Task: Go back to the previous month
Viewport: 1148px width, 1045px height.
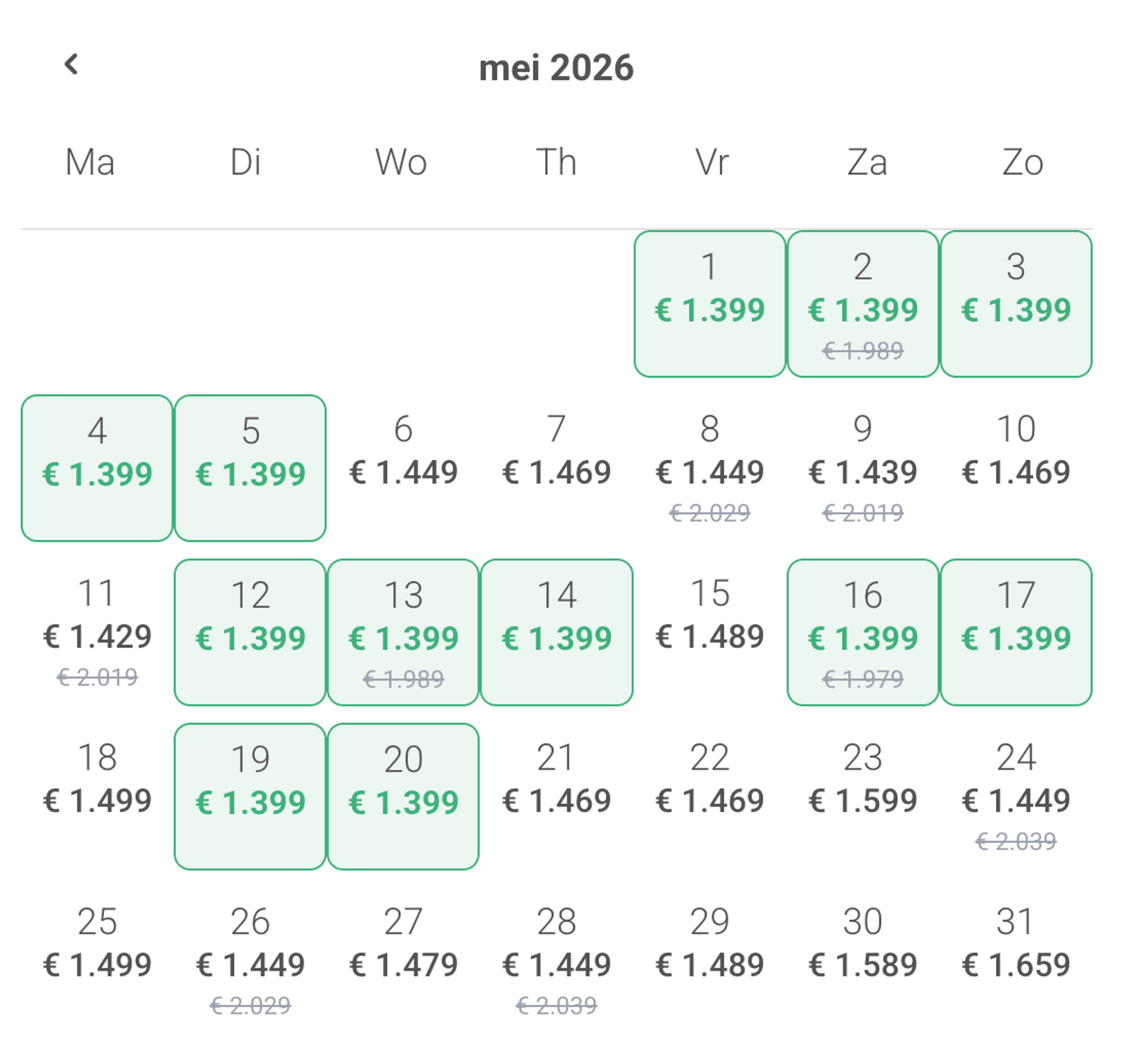Action: point(71,64)
